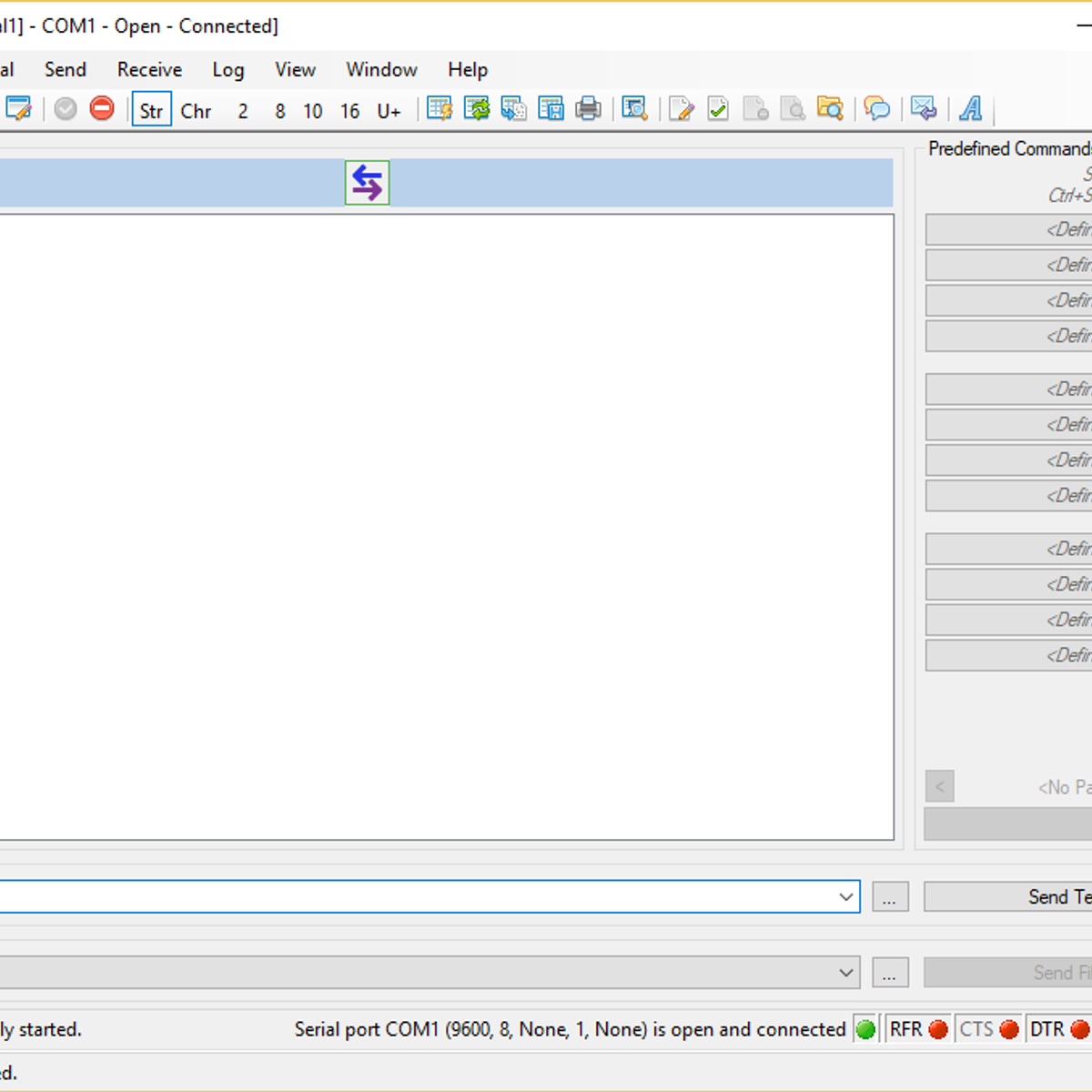Screen dimensions: 1092x1092
Task: Switch radix to Chr format
Action: click(196, 110)
